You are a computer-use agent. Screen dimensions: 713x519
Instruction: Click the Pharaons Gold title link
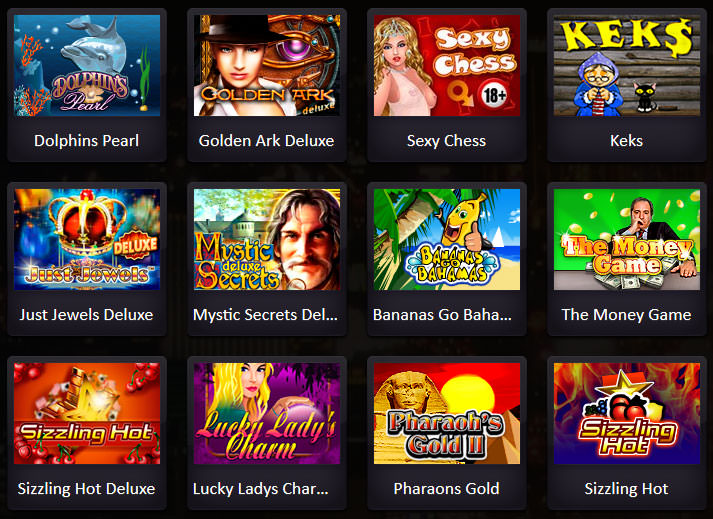(447, 489)
